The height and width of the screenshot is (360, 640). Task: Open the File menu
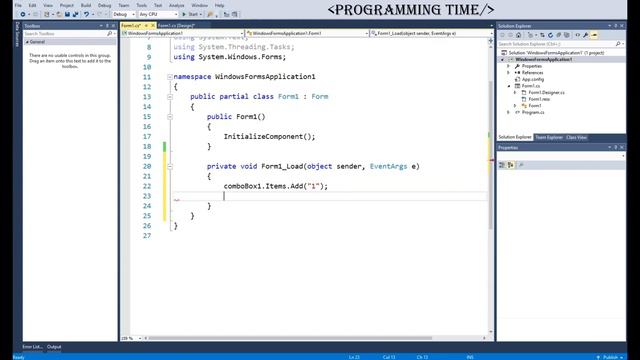point(18,5)
